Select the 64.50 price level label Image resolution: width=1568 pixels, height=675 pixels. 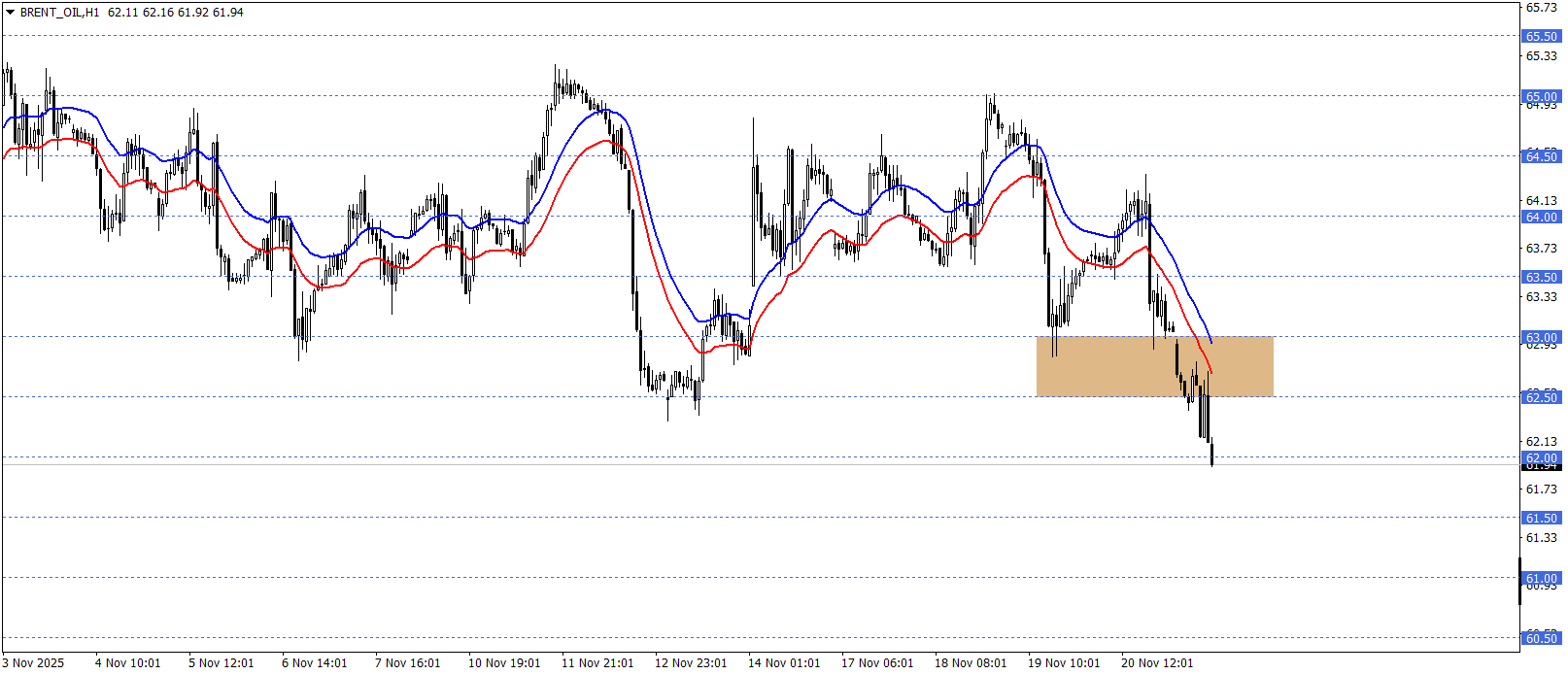pyautogui.click(x=1541, y=156)
